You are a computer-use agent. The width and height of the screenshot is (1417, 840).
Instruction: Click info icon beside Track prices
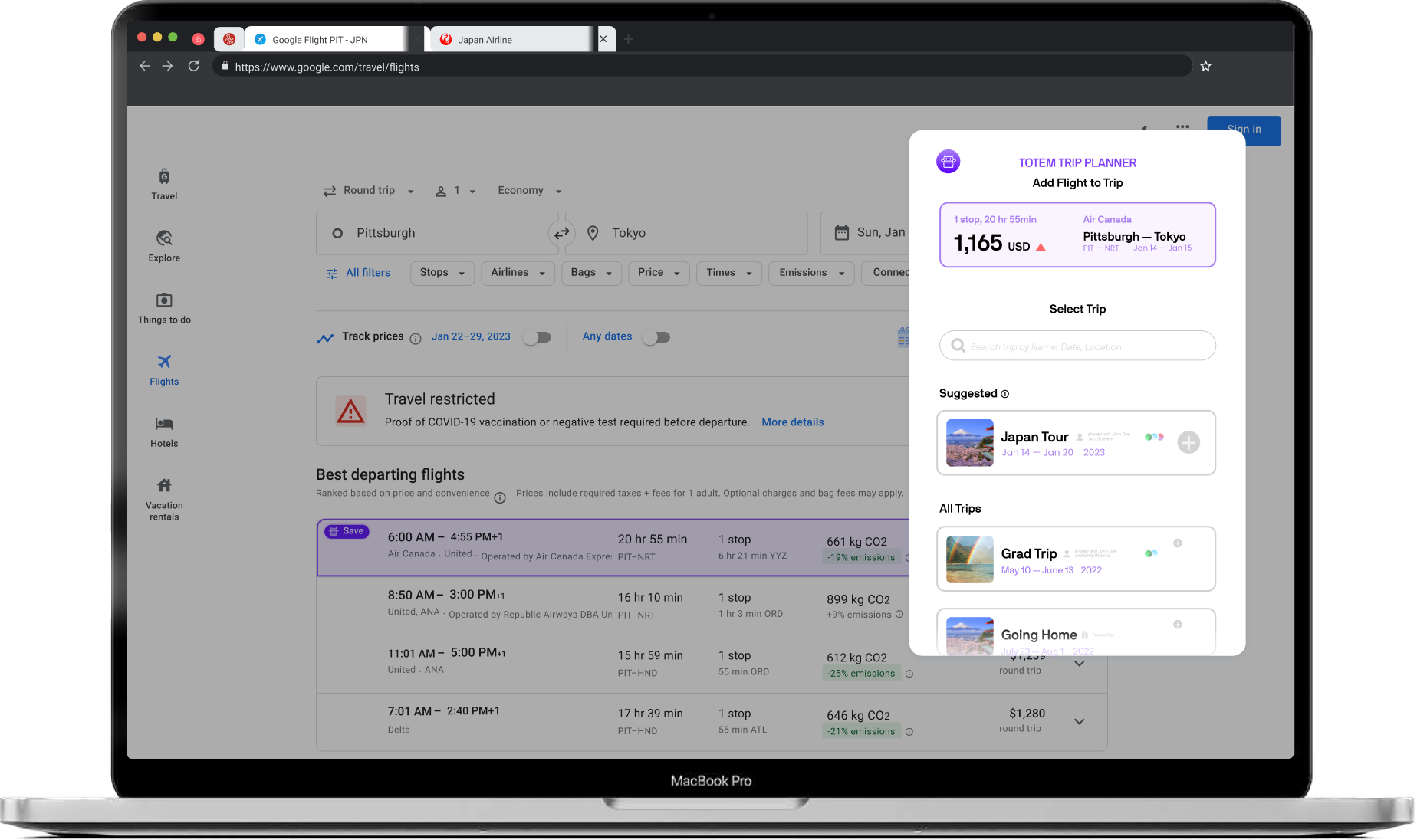point(416,339)
